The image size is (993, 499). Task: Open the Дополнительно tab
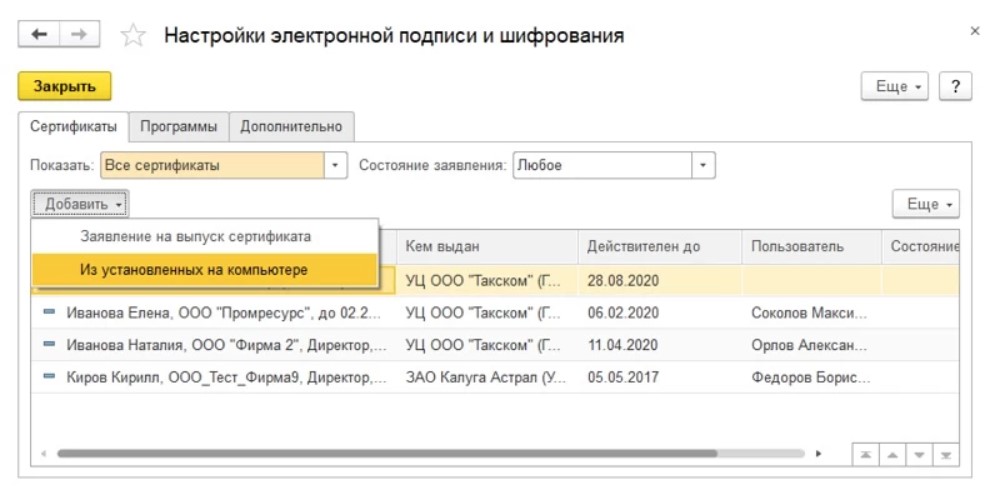[x=291, y=127]
